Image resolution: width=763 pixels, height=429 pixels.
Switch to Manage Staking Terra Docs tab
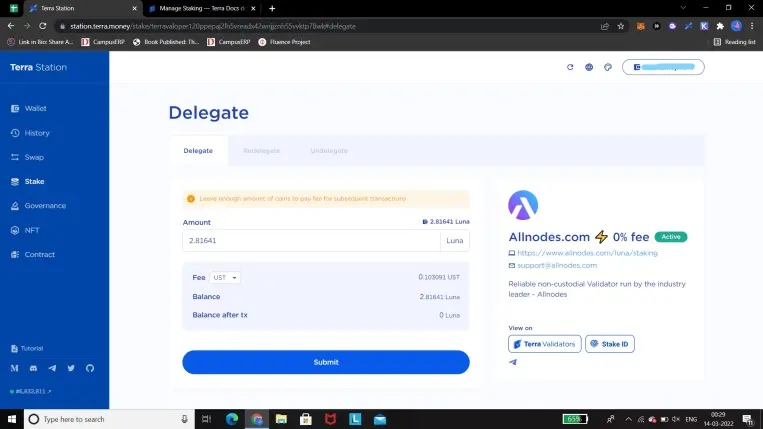(x=200, y=8)
